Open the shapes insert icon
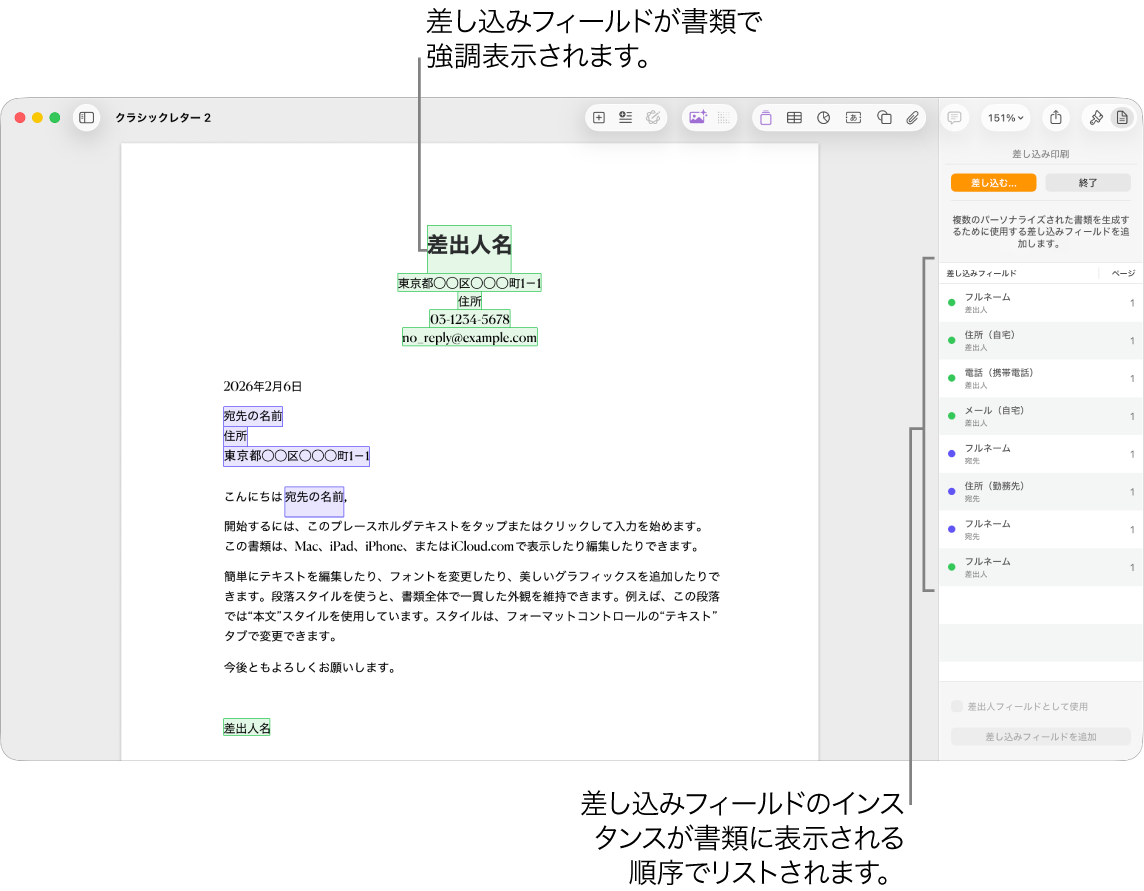 884,117
